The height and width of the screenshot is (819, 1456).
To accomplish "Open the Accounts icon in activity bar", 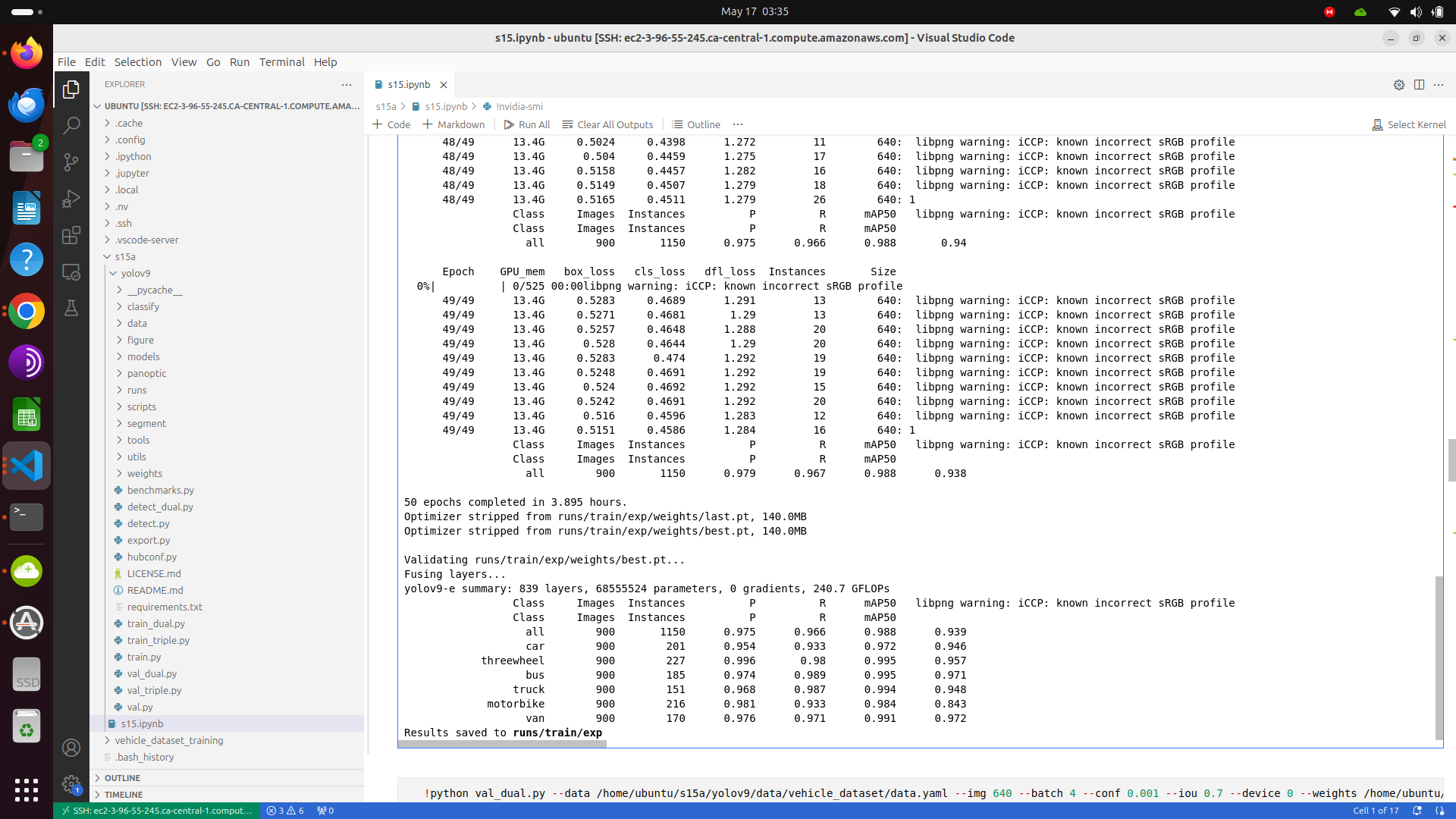I will 71,748.
